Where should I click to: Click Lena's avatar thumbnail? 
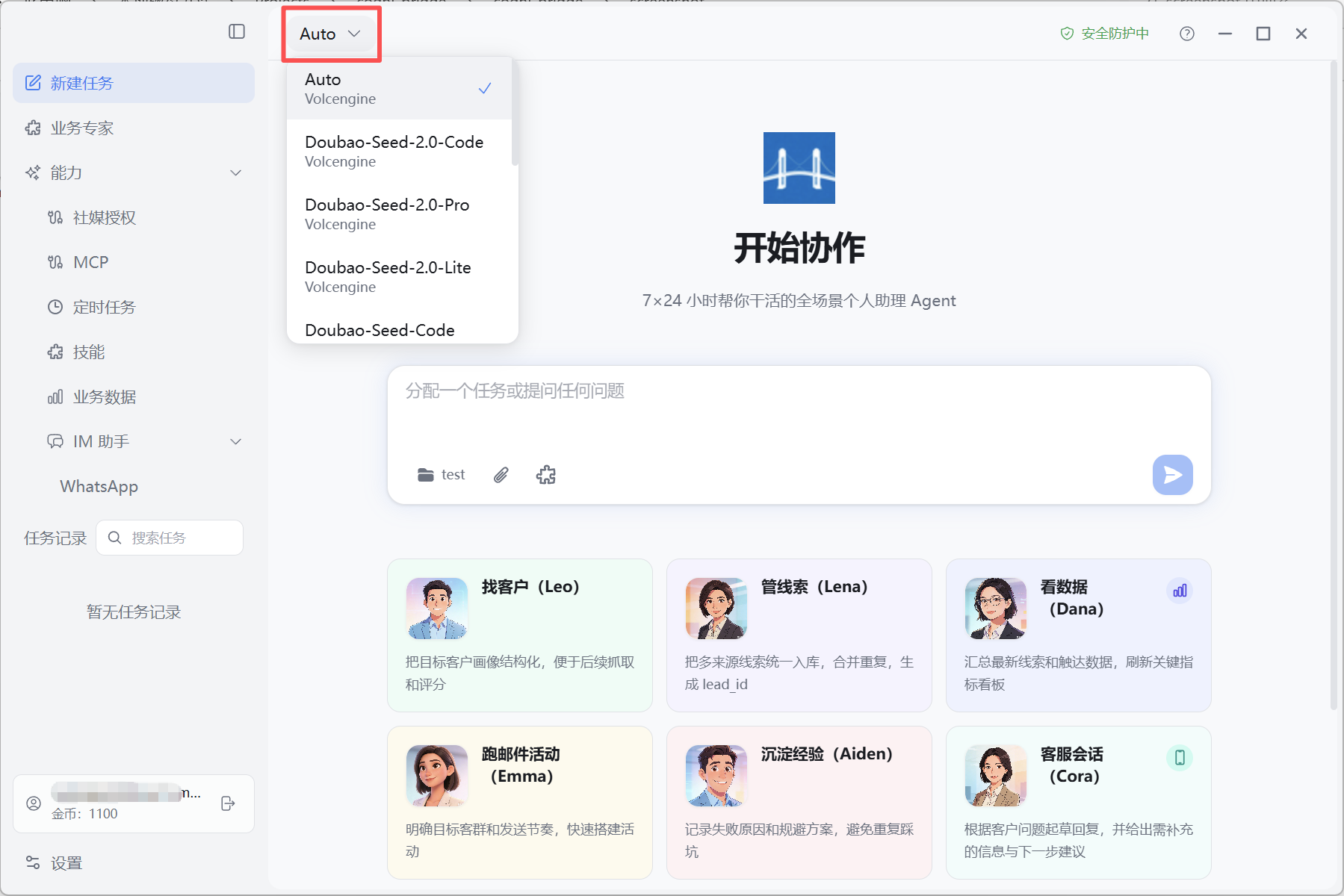click(716, 609)
